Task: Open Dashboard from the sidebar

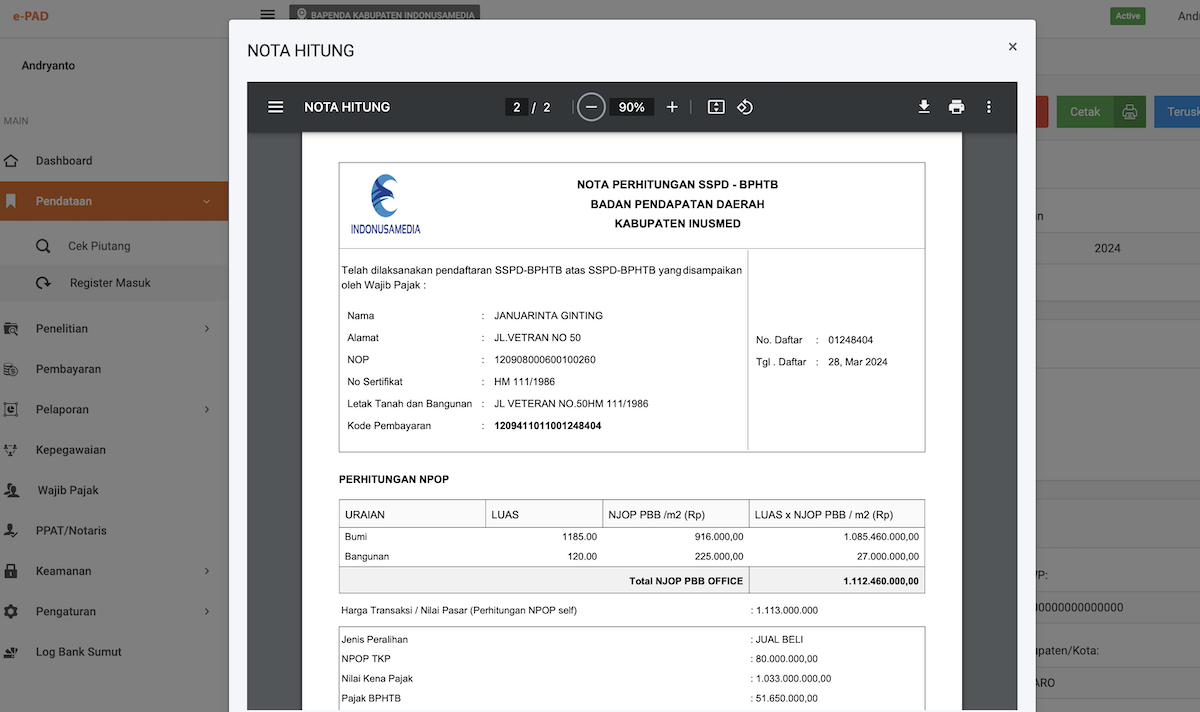Action: (x=64, y=161)
